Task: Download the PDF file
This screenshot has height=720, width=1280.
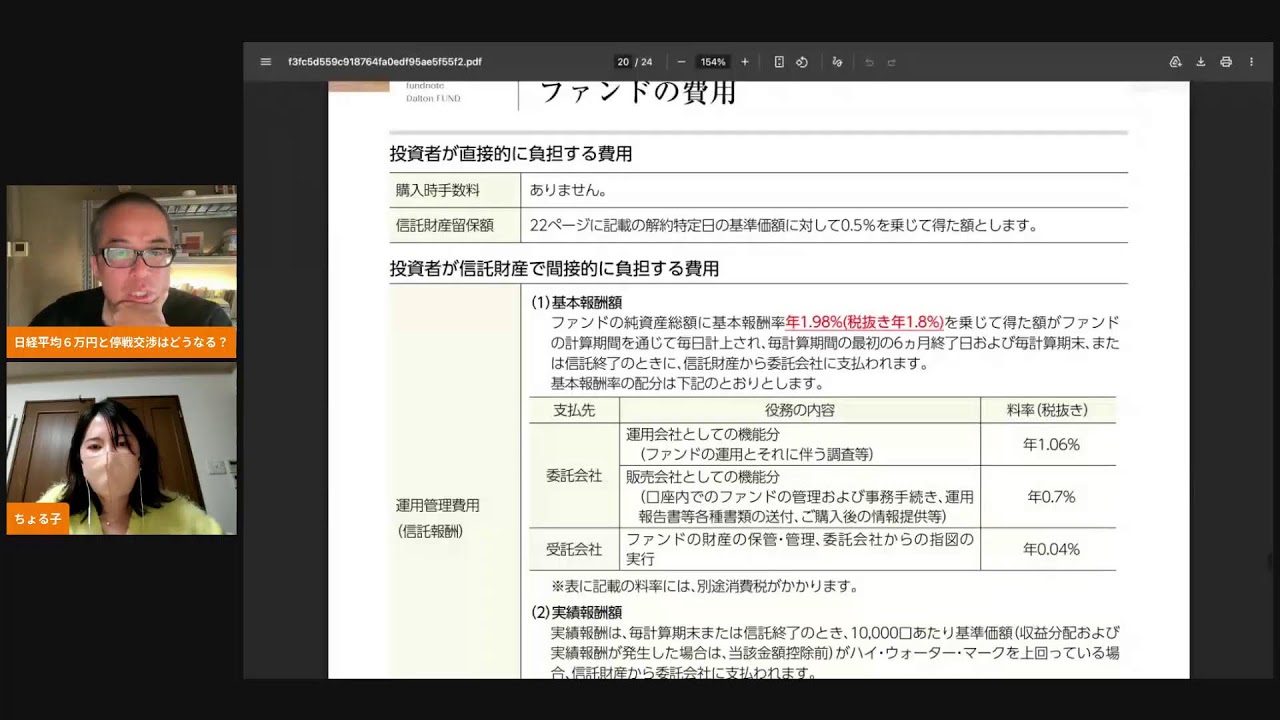Action: pos(1201,62)
